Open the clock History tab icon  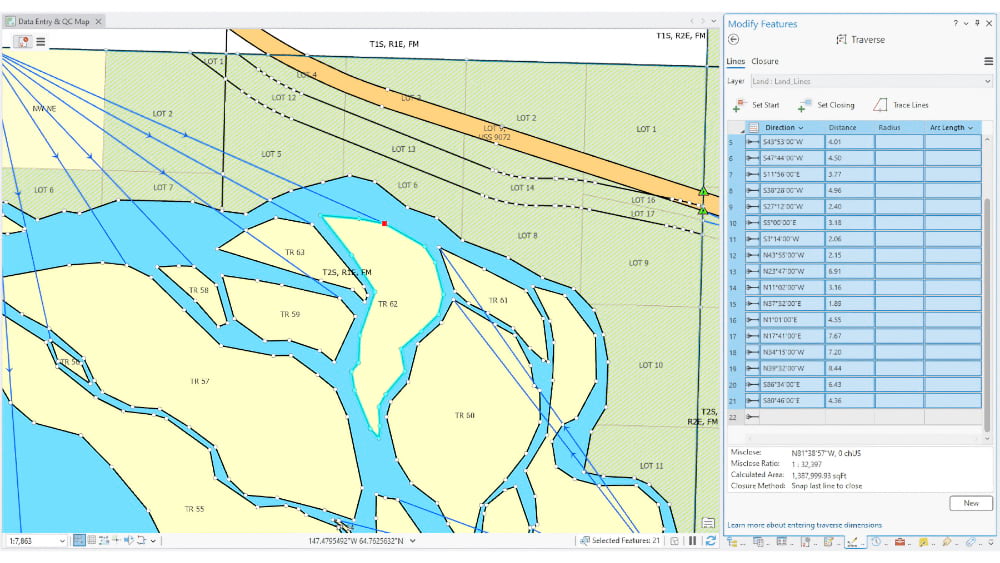[876, 543]
